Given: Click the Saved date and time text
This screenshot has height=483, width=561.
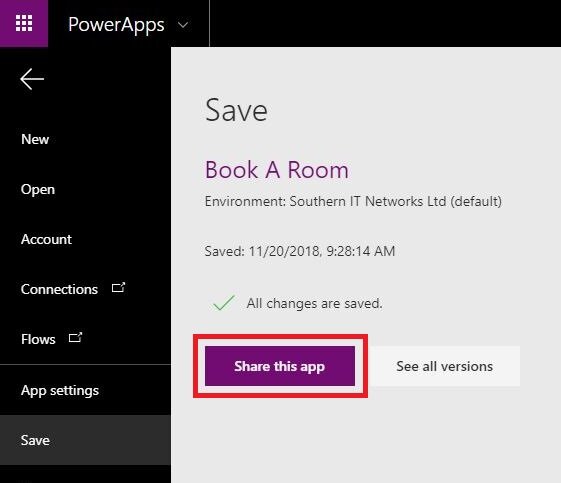Looking at the screenshot, I should (300, 251).
